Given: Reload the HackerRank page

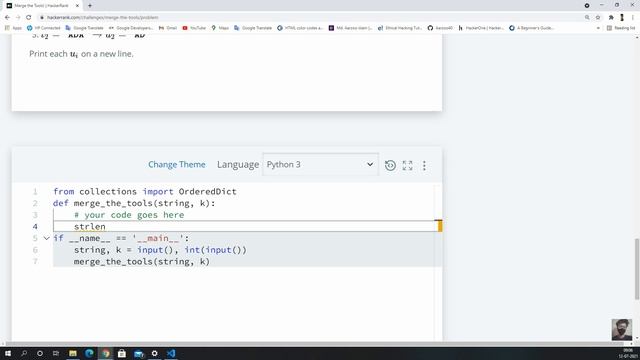Looking at the screenshot, I should 29,18.
